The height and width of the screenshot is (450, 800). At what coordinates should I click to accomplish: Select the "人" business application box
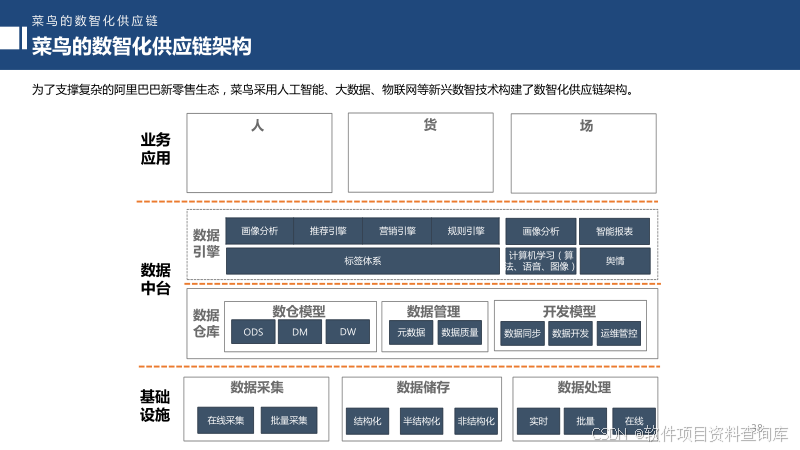pyautogui.click(x=259, y=153)
